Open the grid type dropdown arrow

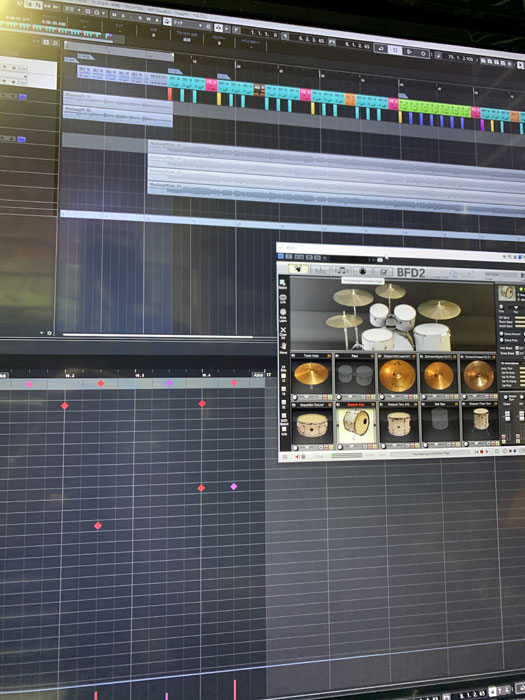tap(226, 29)
